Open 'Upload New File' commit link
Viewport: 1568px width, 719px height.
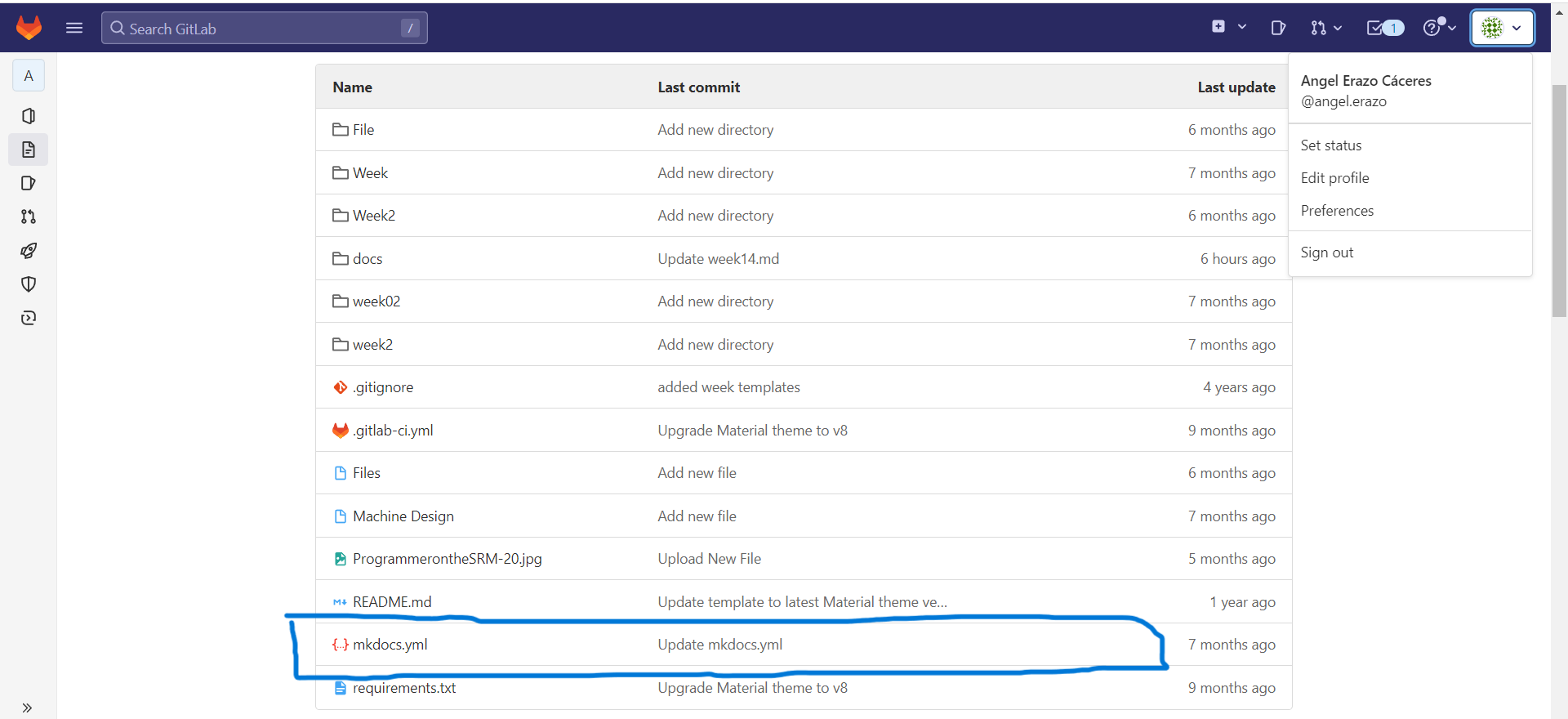(710, 559)
